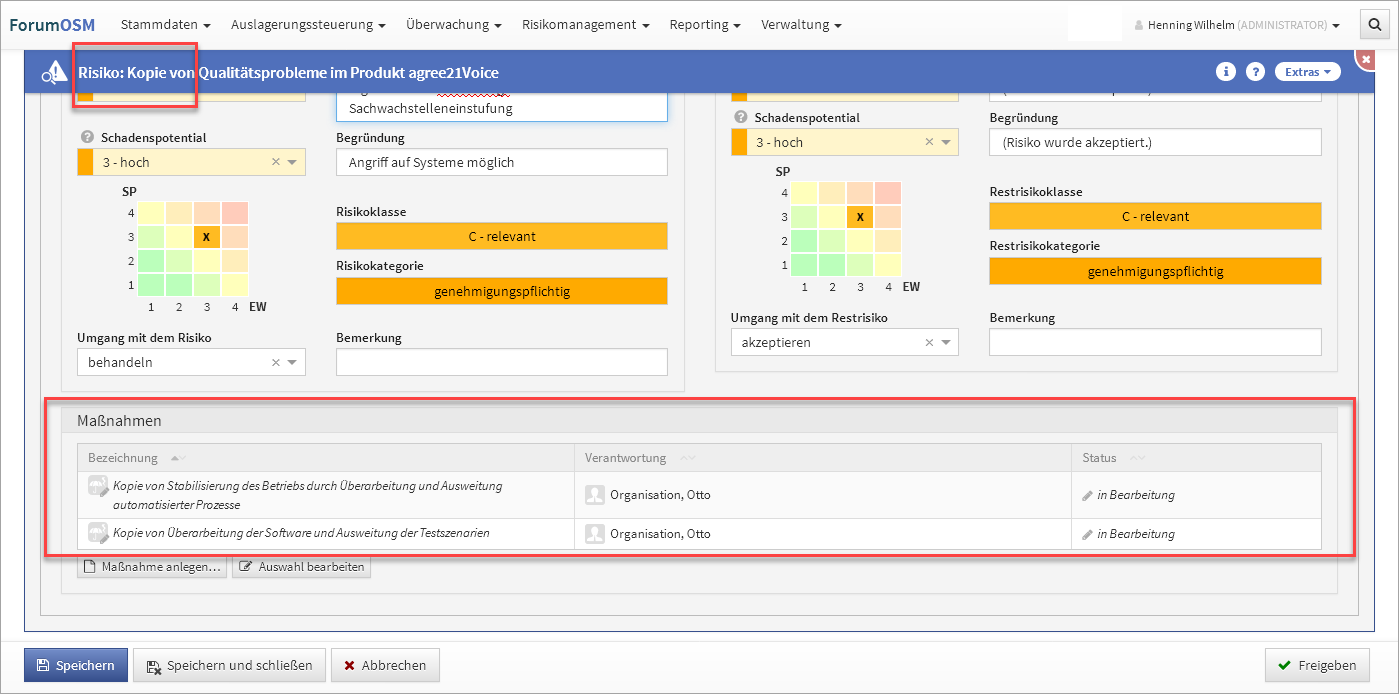Viewport: 1399px width, 694px height.
Task: Click the question mark help icon in header
Action: (x=1255, y=72)
